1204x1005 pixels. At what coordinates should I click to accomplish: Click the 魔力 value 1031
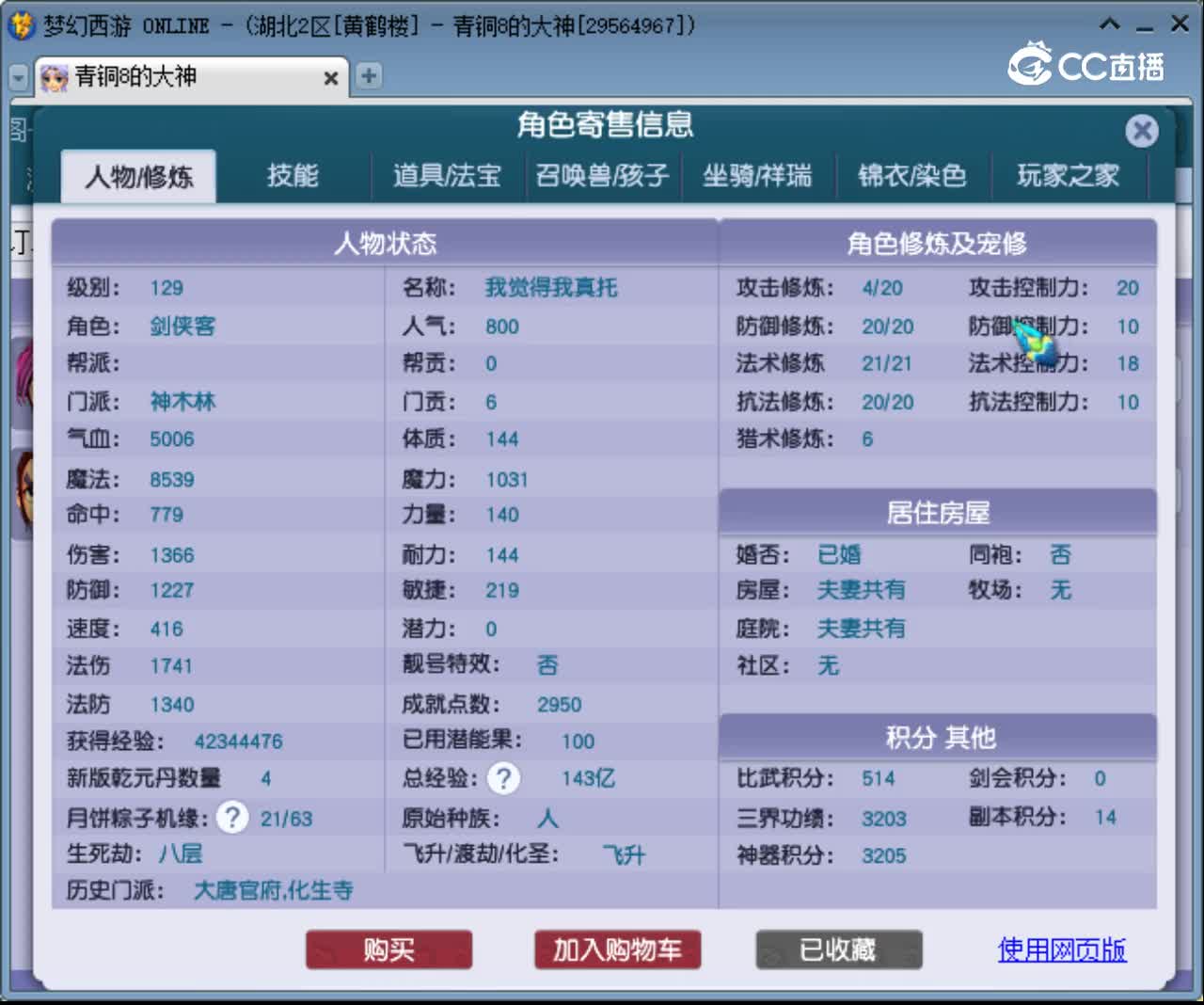pos(507,480)
